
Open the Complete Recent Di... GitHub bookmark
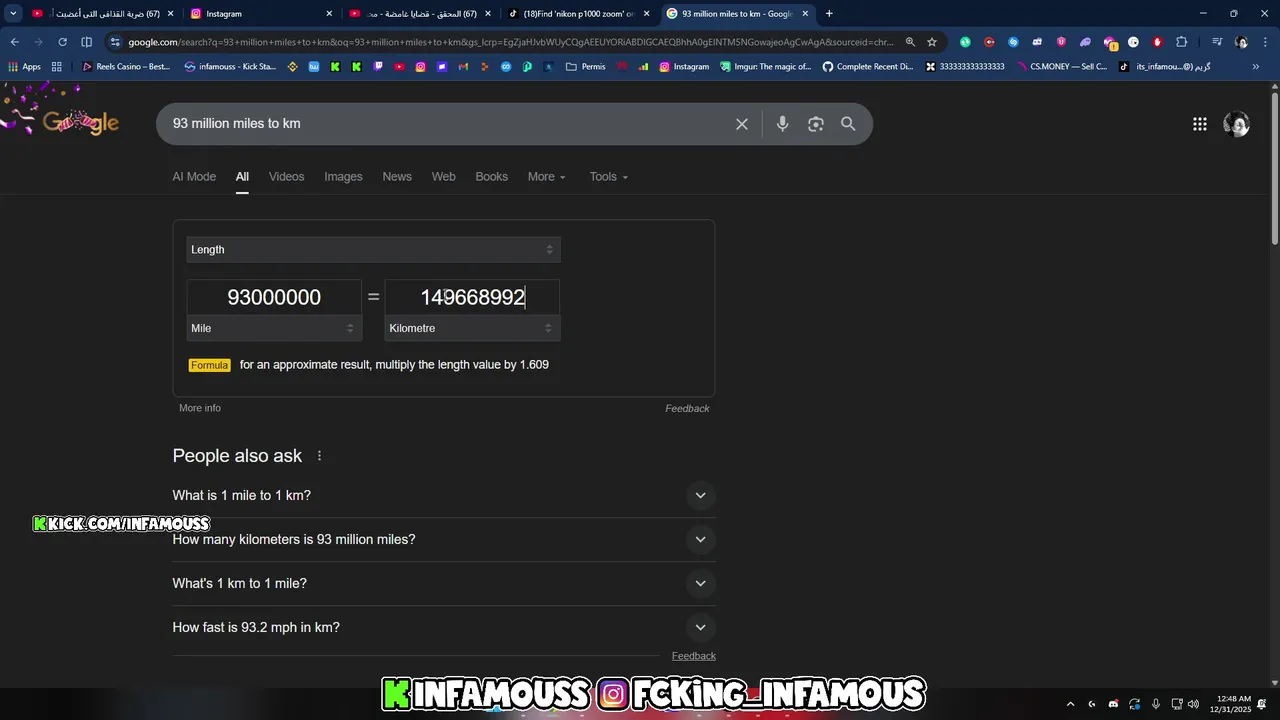click(868, 67)
